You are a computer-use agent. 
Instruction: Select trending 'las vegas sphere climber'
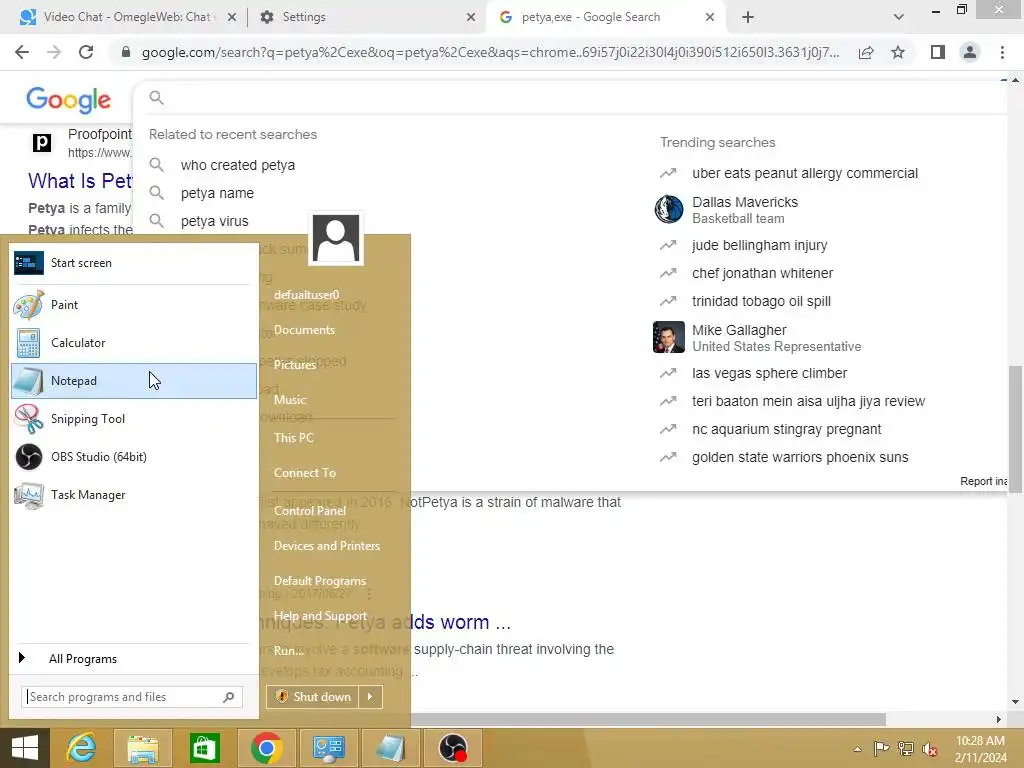click(x=769, y=373)
